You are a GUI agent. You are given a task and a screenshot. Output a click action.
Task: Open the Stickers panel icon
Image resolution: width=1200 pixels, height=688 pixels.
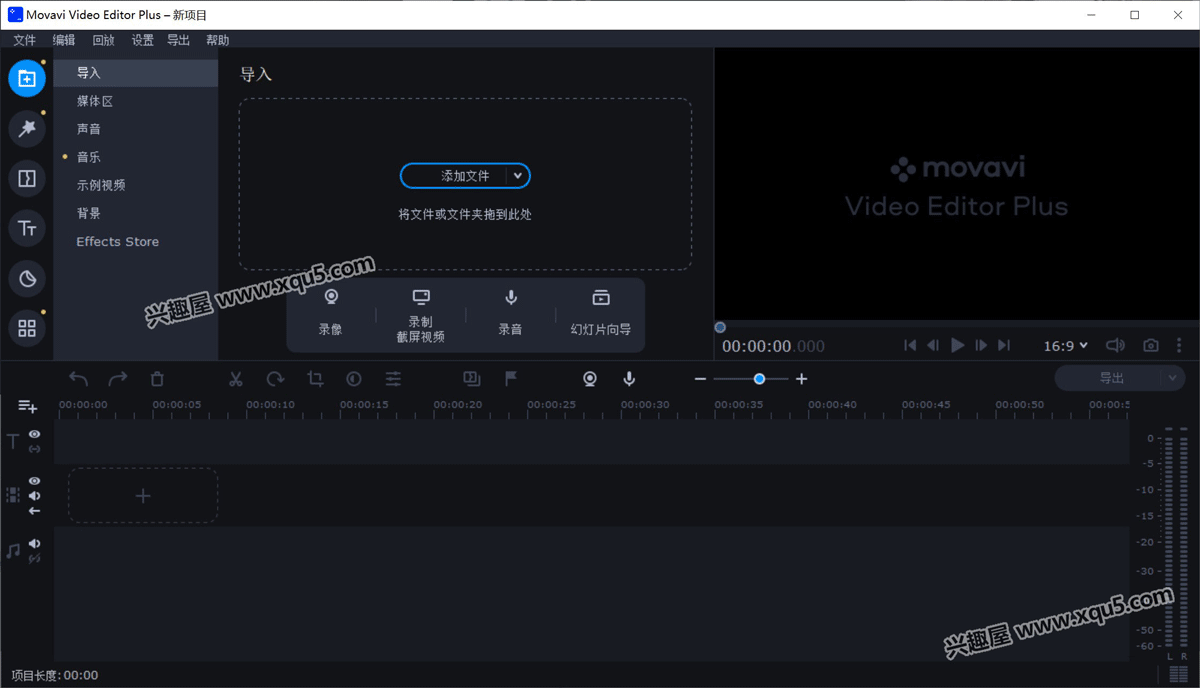(x=27, y=278)
